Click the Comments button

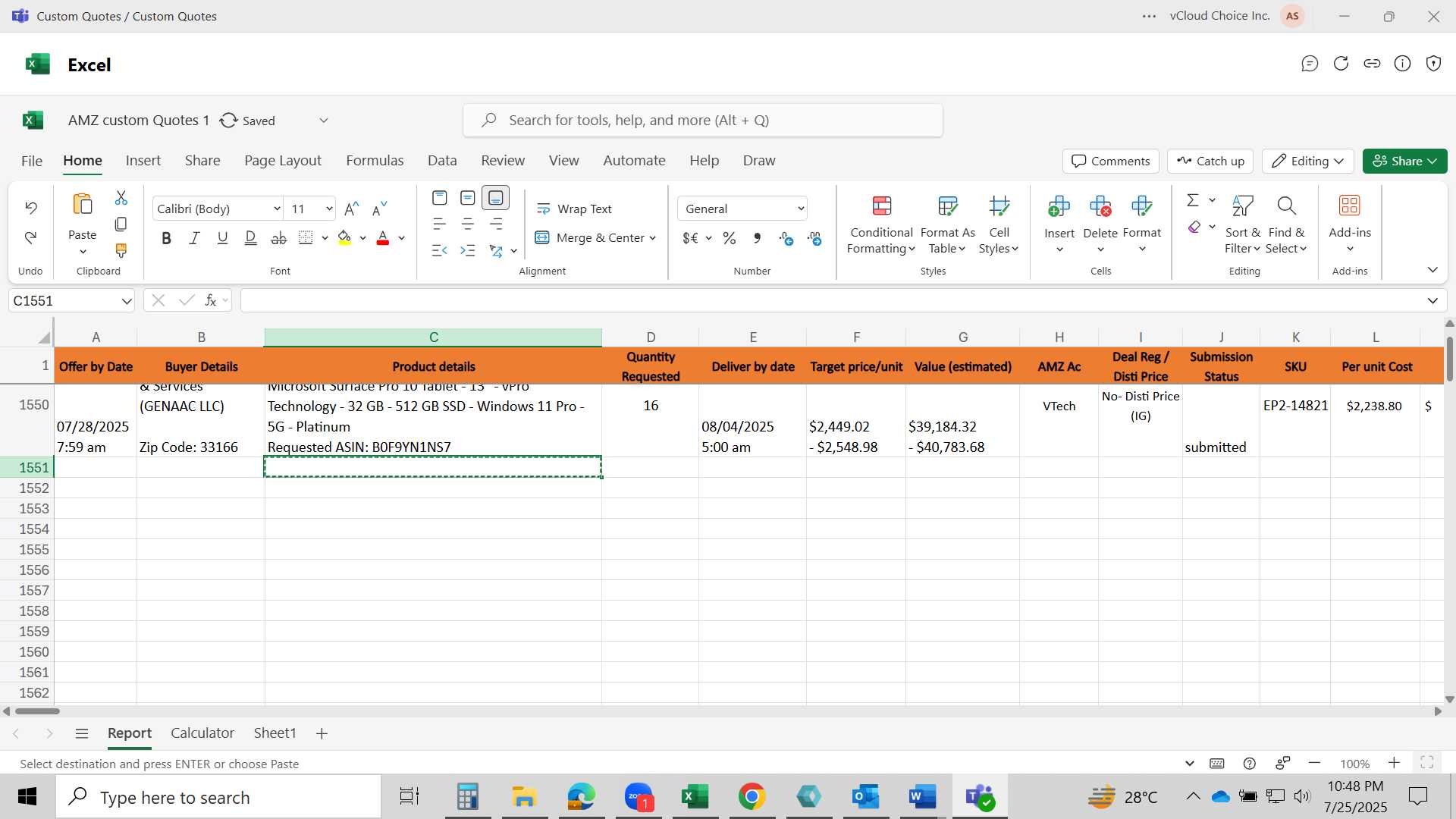tap(1111, 161)
